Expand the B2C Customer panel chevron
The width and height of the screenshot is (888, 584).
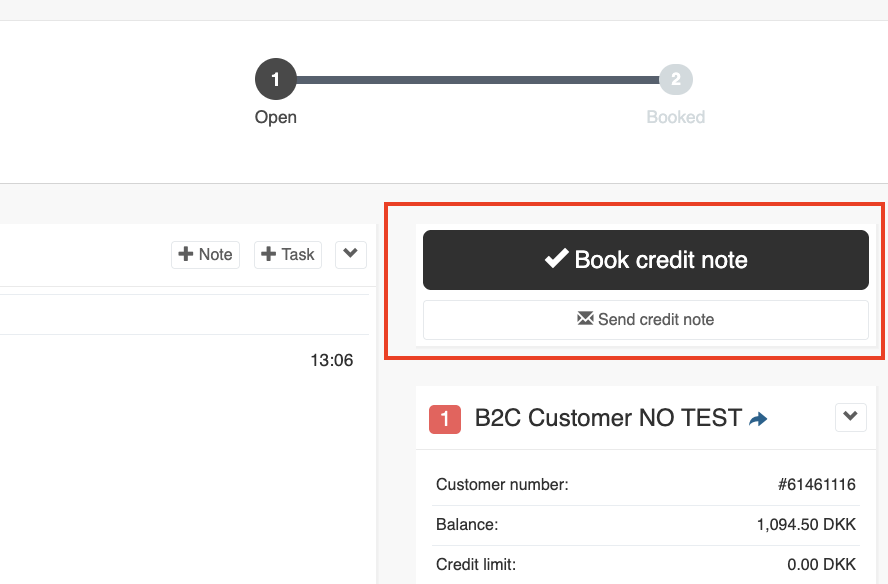(851, 417)
